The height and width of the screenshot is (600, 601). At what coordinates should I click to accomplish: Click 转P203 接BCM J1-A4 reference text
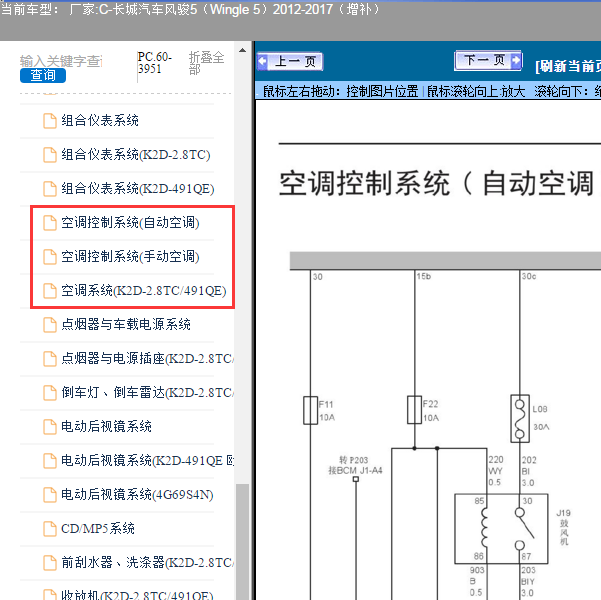tap(355, 465)
